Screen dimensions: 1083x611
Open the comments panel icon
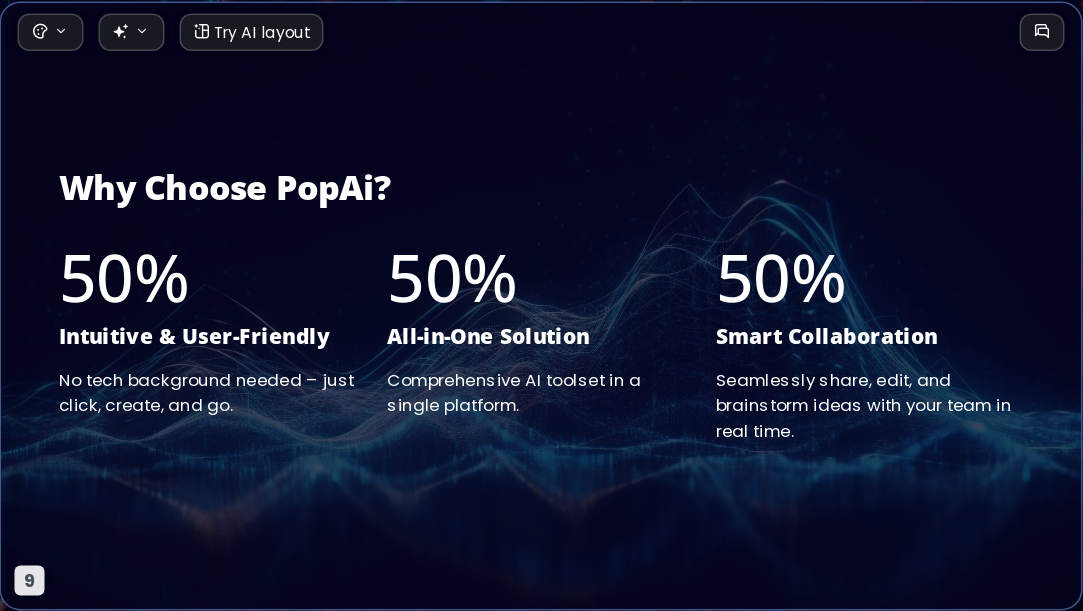(x=1042, y=32)
